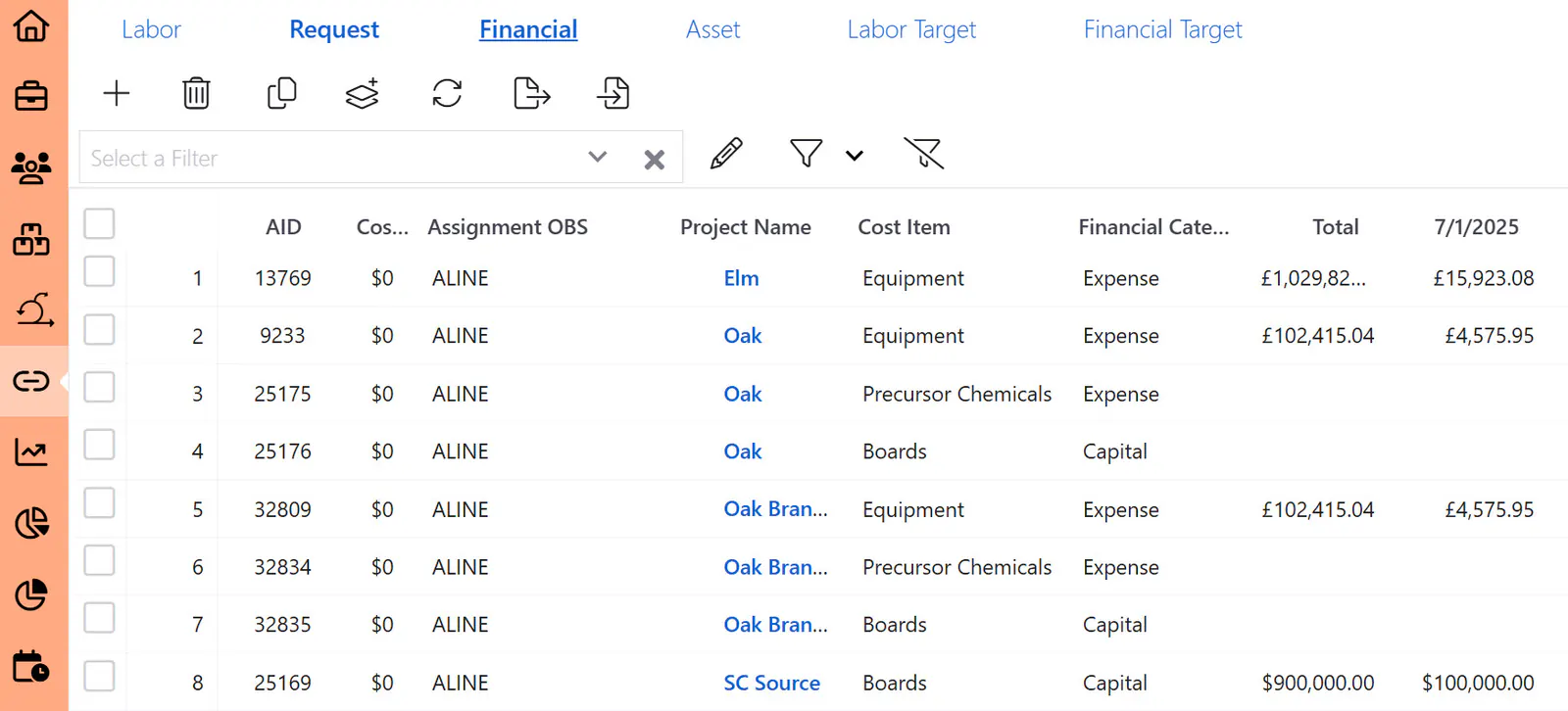Viewport: 1568px width, 711px height.
Task: Click the link chain sidebar icon
Action: (x=31, y=380)
